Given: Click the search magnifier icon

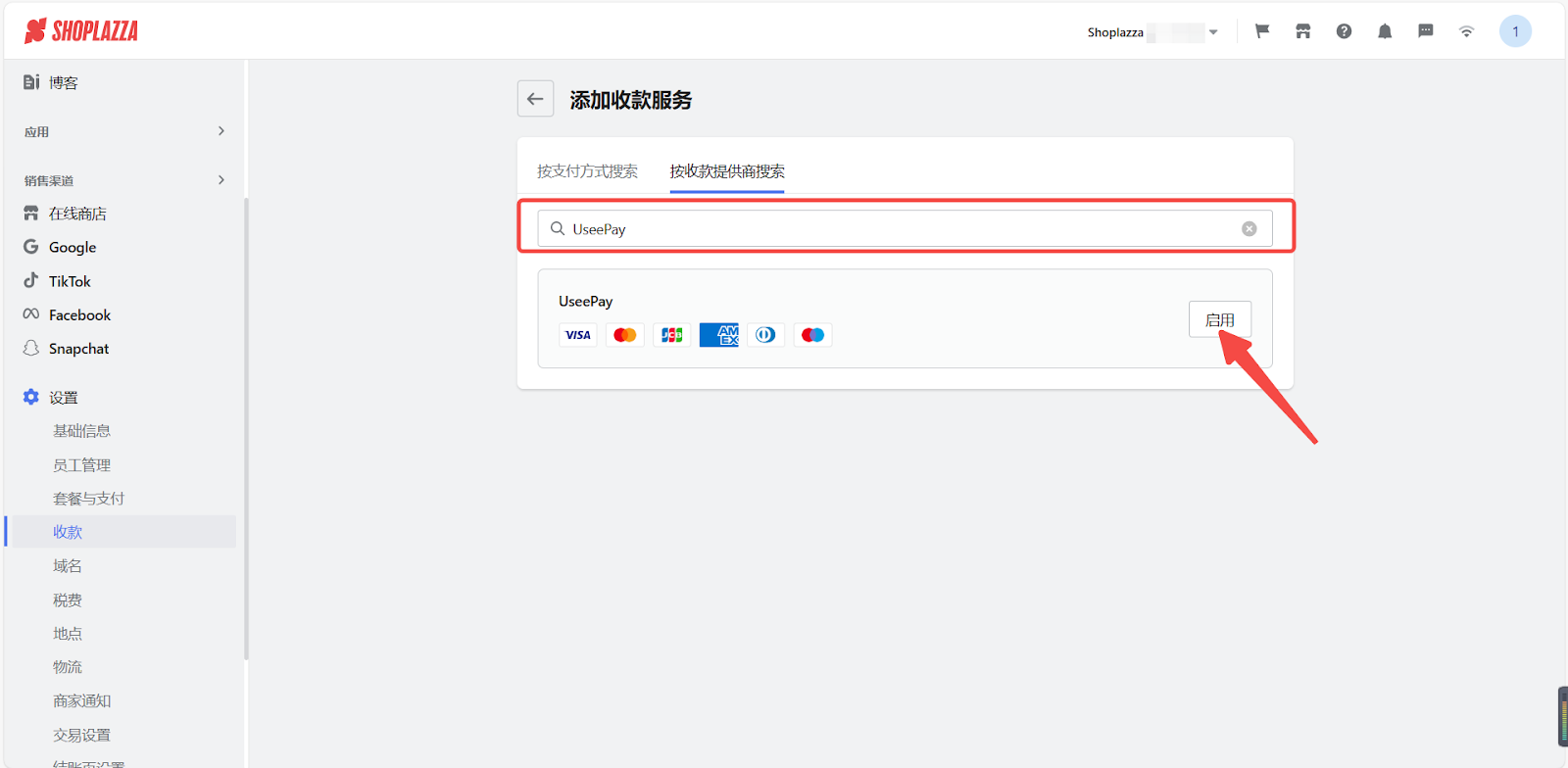Looking at the screenshot, I should coord(558,228).
